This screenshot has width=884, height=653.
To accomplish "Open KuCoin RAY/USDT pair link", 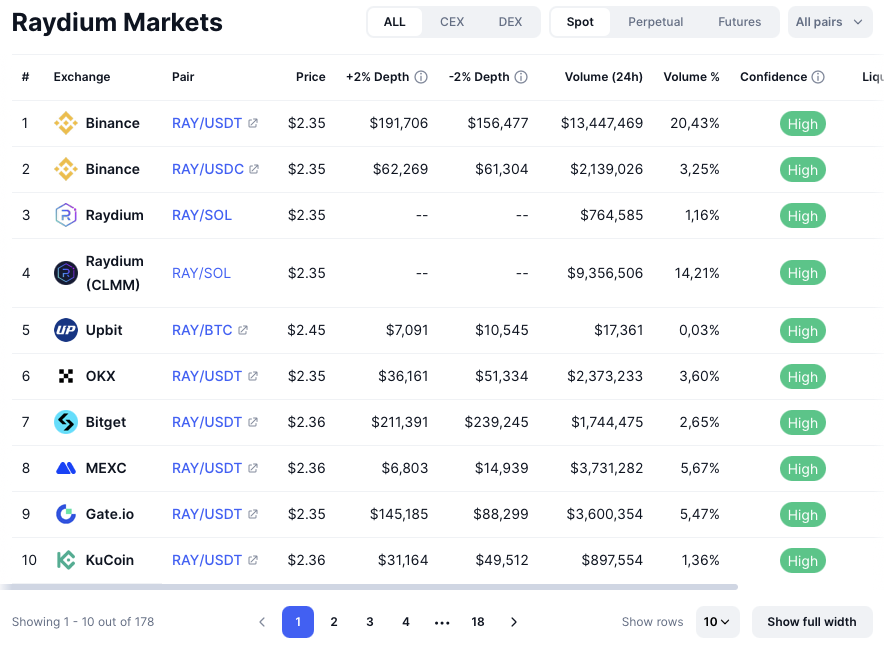I will click(207, 560).
